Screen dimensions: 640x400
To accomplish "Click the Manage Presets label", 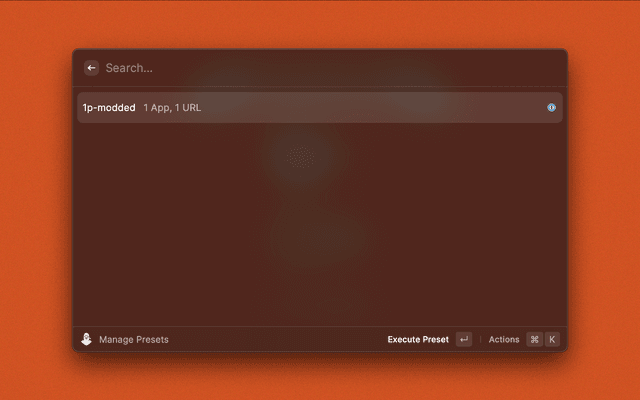I will (x=134, y=340).
